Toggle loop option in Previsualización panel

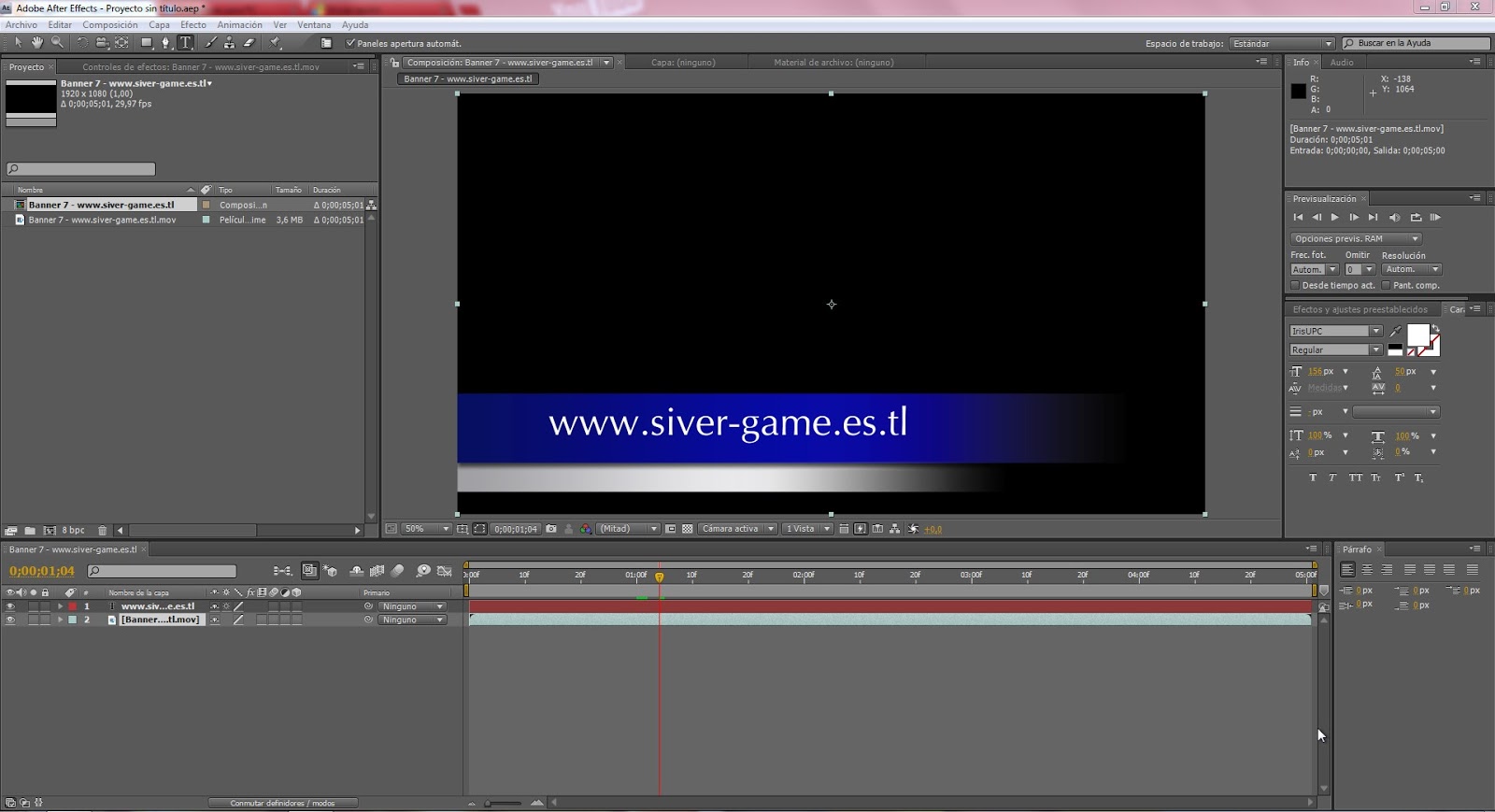tap(1416, 218)
